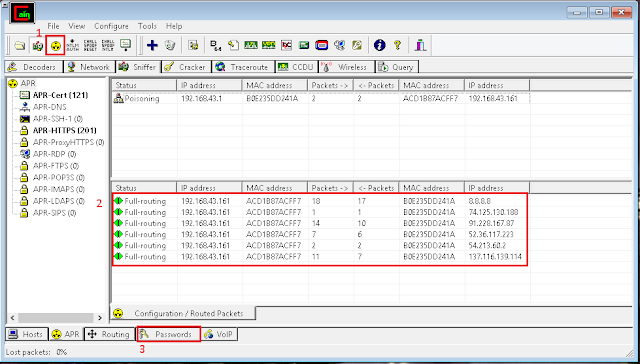Click the blue plus Add to list icon
This screenshot has height=364, width=640.
[x=152, y=45]
